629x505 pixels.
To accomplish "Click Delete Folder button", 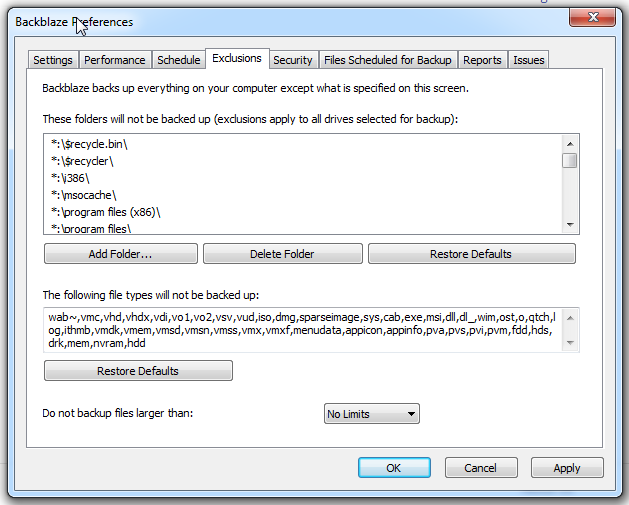I will pos(282,254).
